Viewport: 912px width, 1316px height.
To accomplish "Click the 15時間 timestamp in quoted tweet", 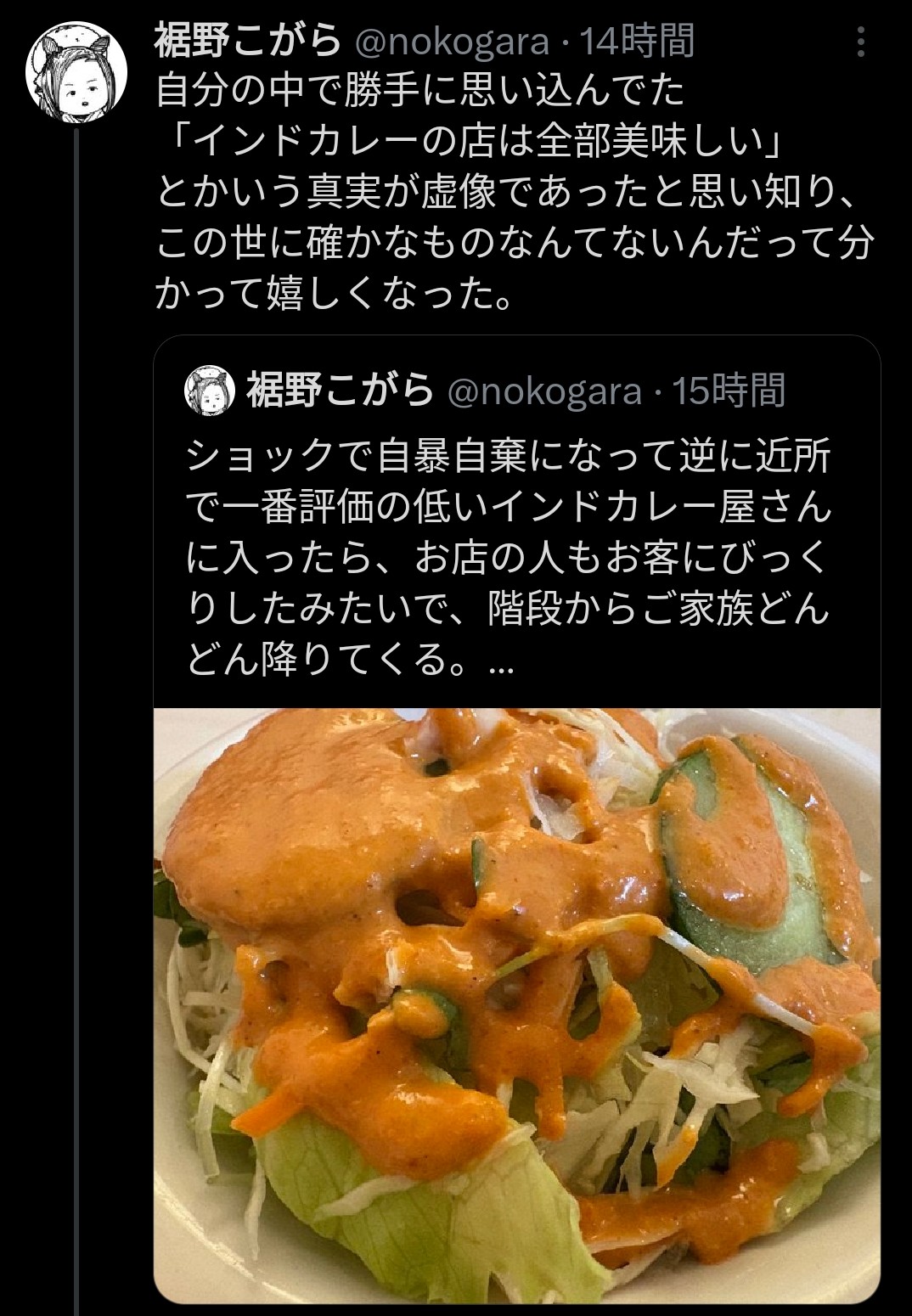I will click(729, 391).
